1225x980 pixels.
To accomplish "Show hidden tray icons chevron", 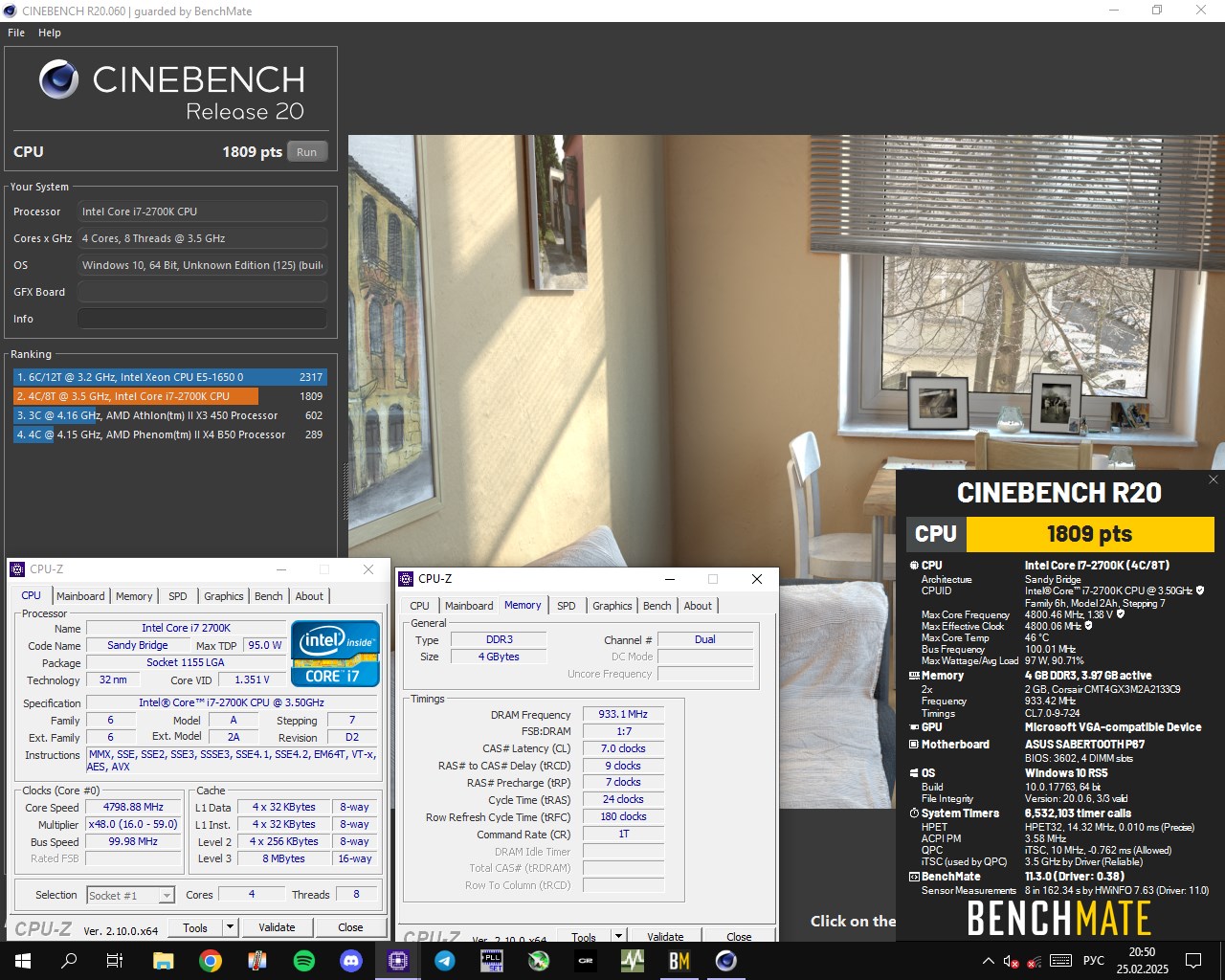I will tap(988, 961).
